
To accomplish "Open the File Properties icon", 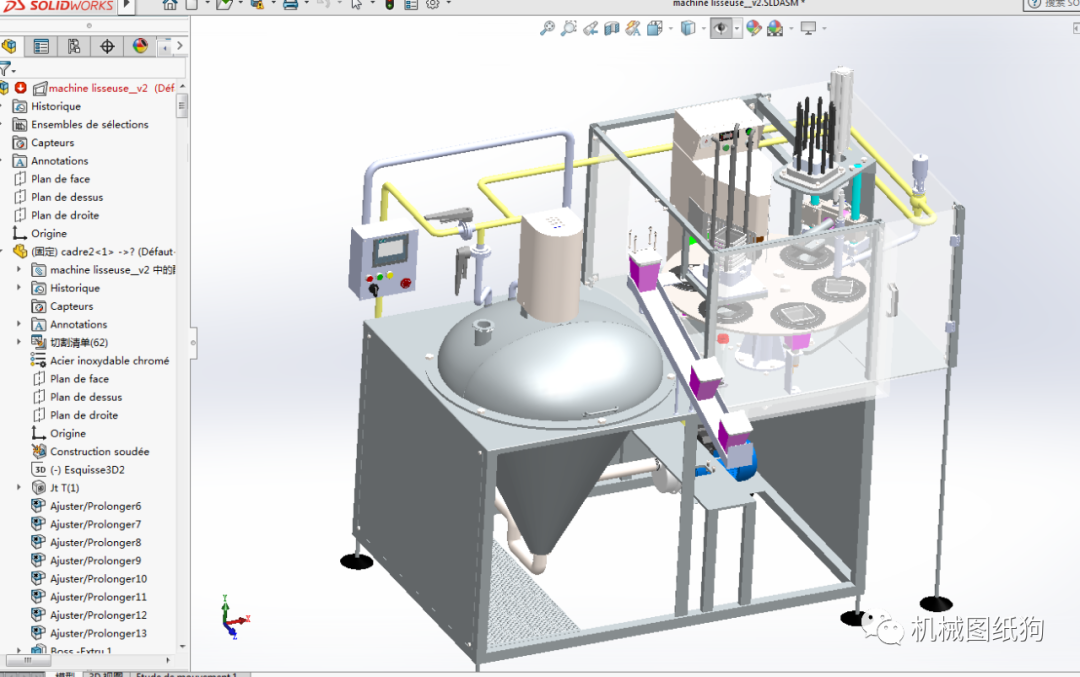I will 411,4.
